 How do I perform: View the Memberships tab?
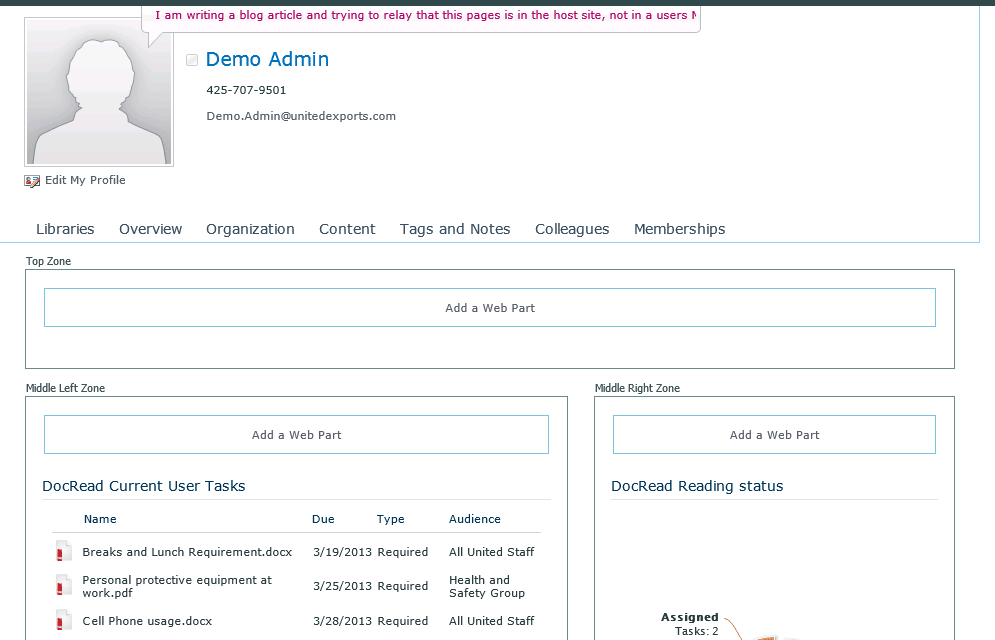(679, 229)
